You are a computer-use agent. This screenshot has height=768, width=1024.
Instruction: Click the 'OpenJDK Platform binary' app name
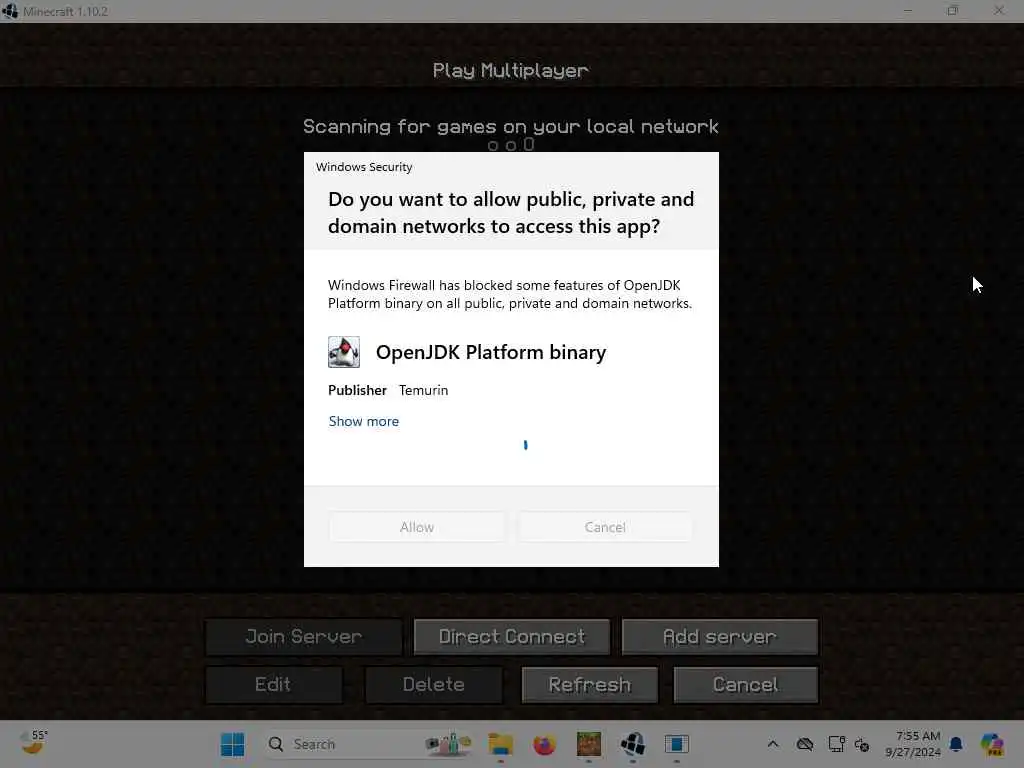pos(491,353)
